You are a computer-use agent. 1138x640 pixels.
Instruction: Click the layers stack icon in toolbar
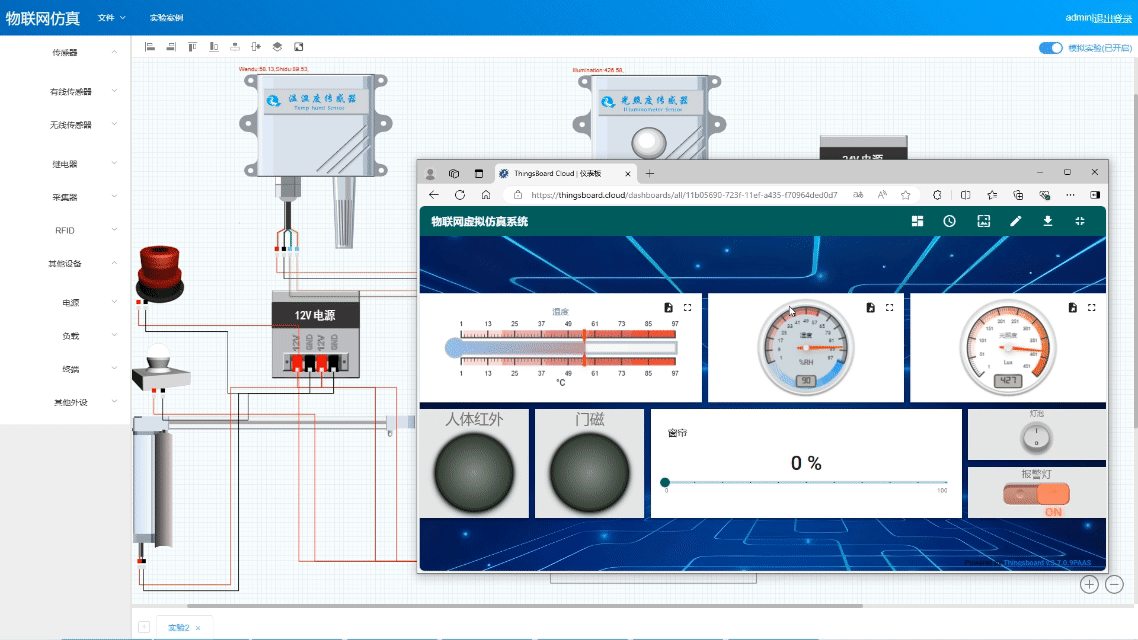(277, 47)
